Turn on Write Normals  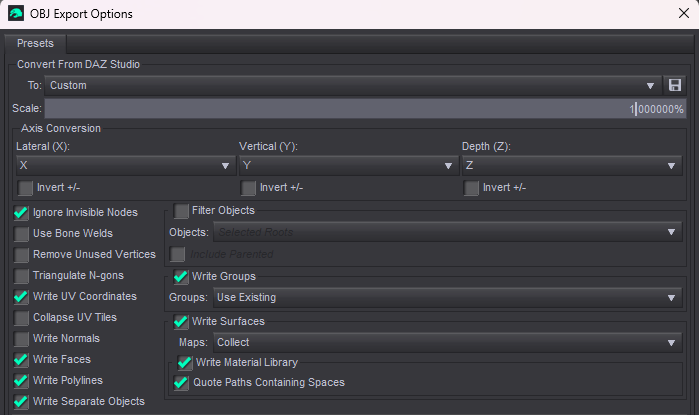tap(22, 339)
